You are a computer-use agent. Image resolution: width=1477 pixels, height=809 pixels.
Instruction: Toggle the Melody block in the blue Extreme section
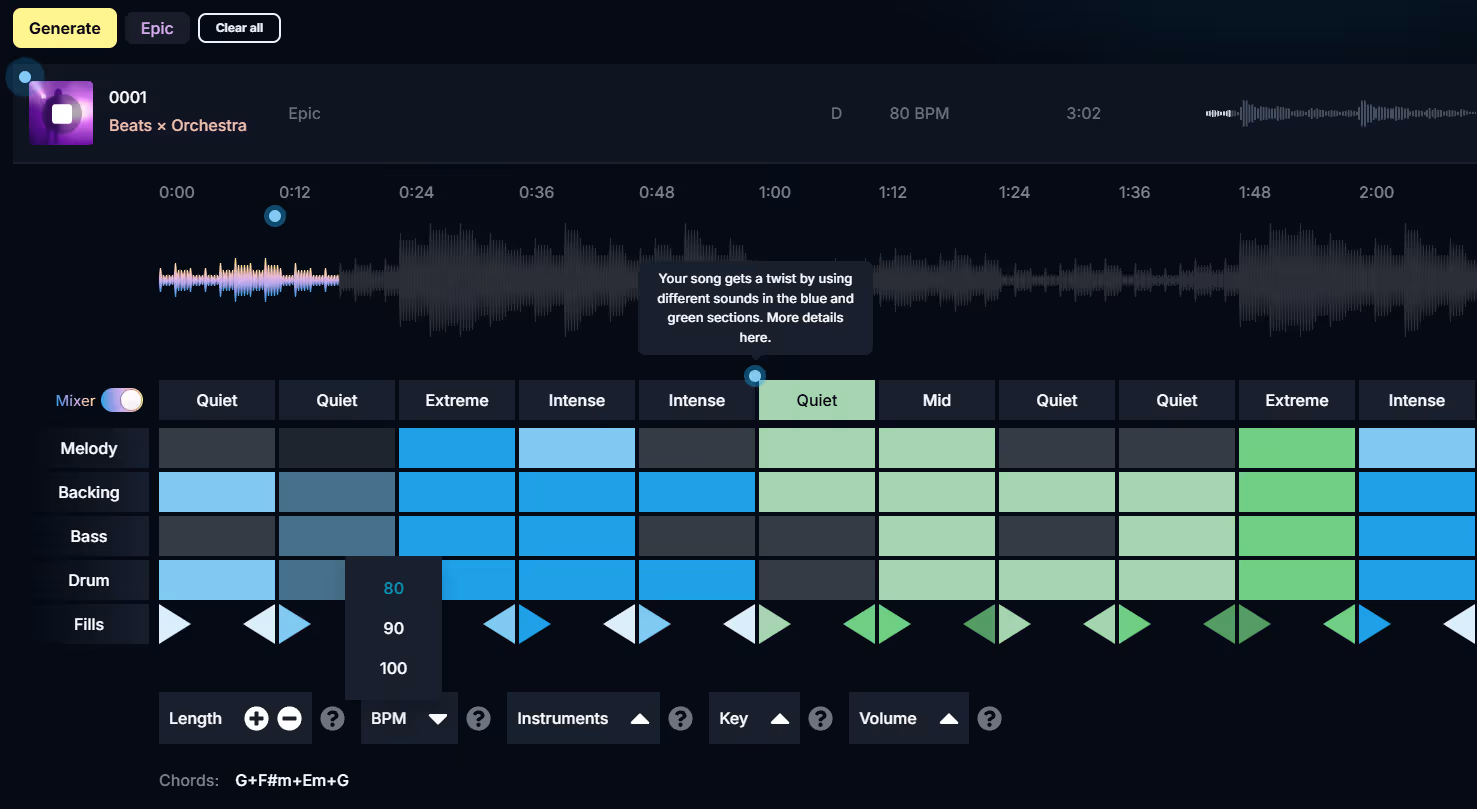tap(457, 448)
